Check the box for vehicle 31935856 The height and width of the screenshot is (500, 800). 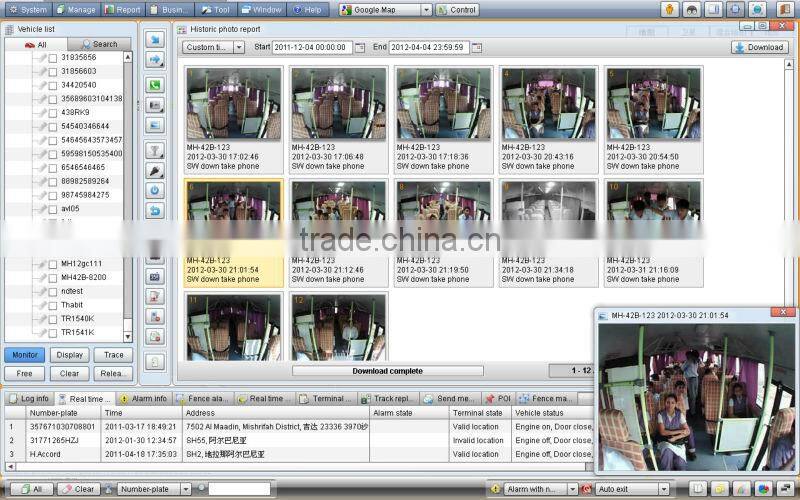53,58
